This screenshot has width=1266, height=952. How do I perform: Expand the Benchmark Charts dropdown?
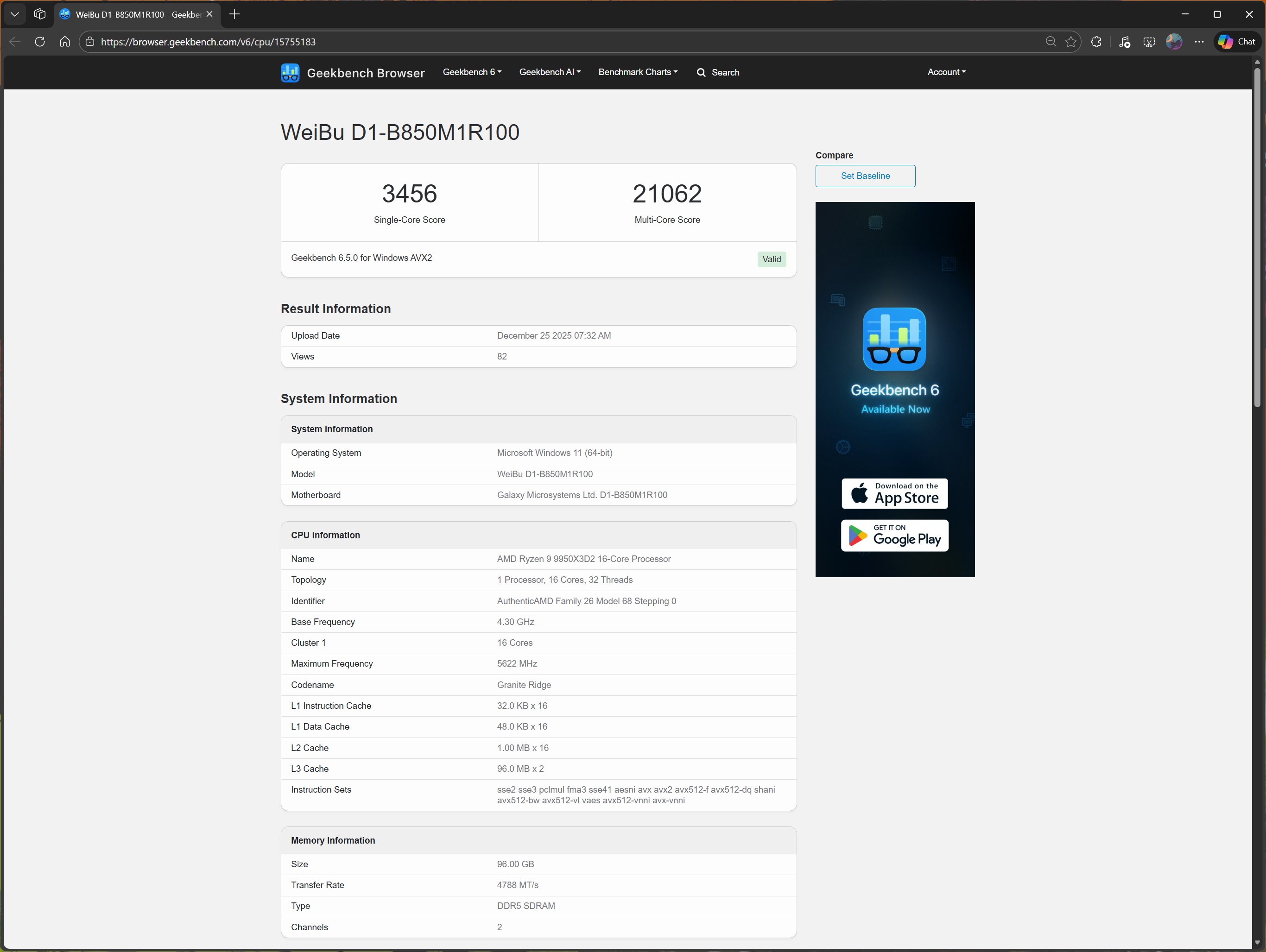(x=638, y=72)
